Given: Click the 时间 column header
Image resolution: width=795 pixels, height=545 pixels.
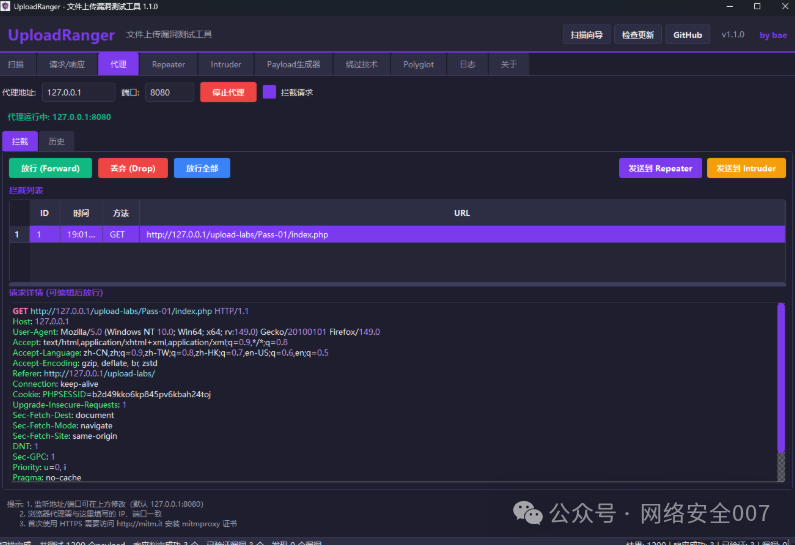Looking at the screenshot, I should pyautogui.click(x=81, y=213).
